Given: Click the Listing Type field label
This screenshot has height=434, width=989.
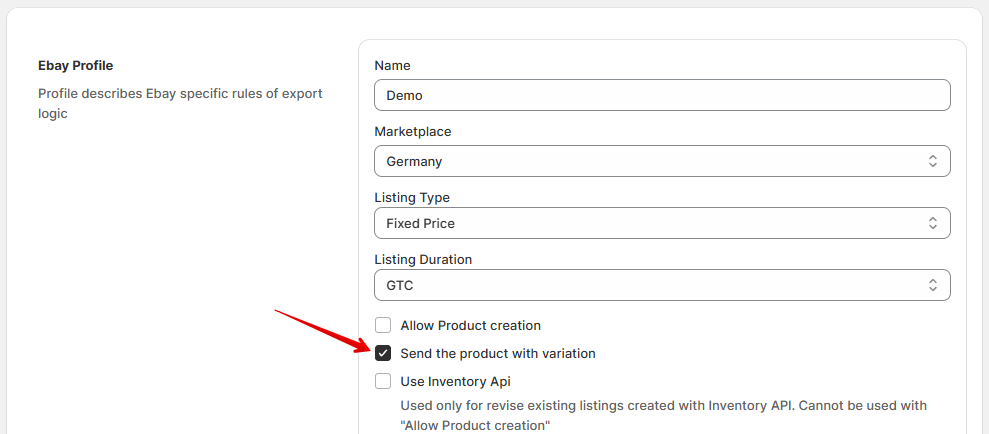Looking at the screenshot, I should pyautogui.click(x=412, y=197).
